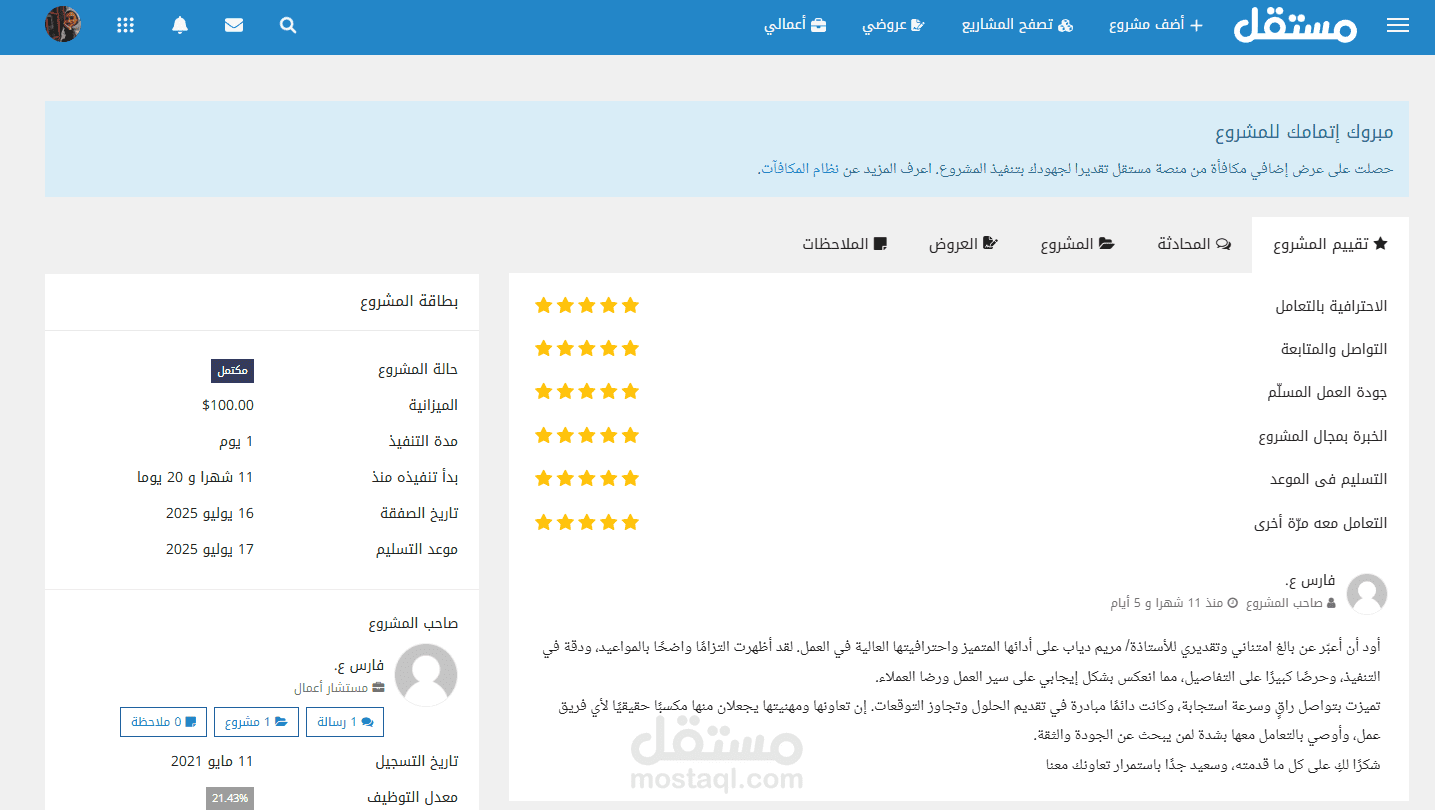The width and height of the screenshot is (1435, 810).
Task: Click أضف مشروع in the navbar
Action: (1156, 25)
